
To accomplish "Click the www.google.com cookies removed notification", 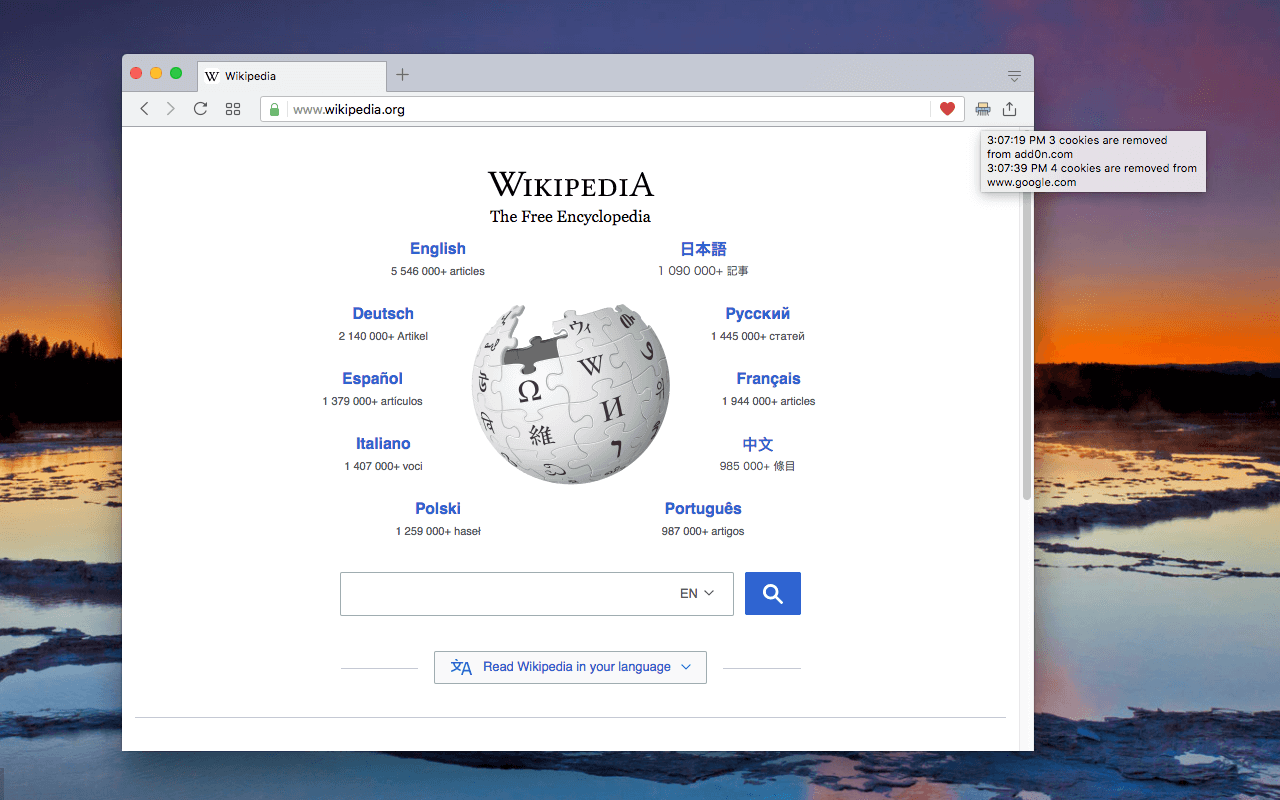I will 1092,175.
